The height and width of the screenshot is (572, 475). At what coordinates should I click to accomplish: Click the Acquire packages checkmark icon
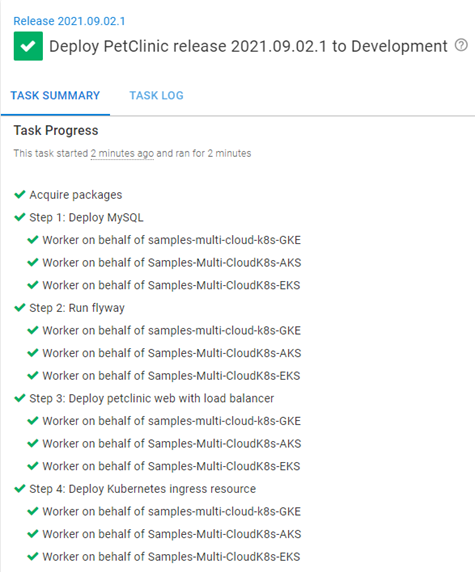20,194
